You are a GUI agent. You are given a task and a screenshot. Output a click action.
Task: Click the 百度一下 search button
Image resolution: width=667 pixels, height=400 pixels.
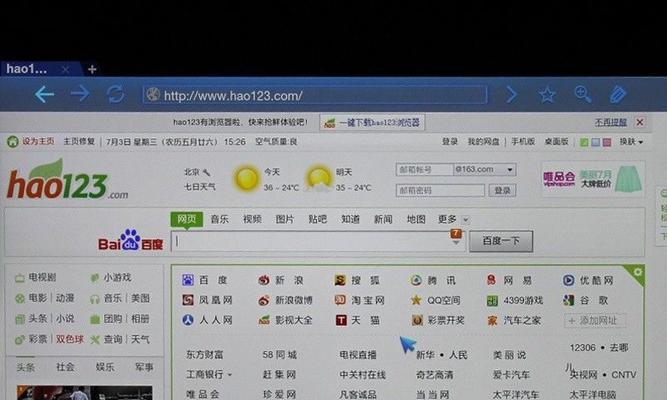[x=501, y=241]
